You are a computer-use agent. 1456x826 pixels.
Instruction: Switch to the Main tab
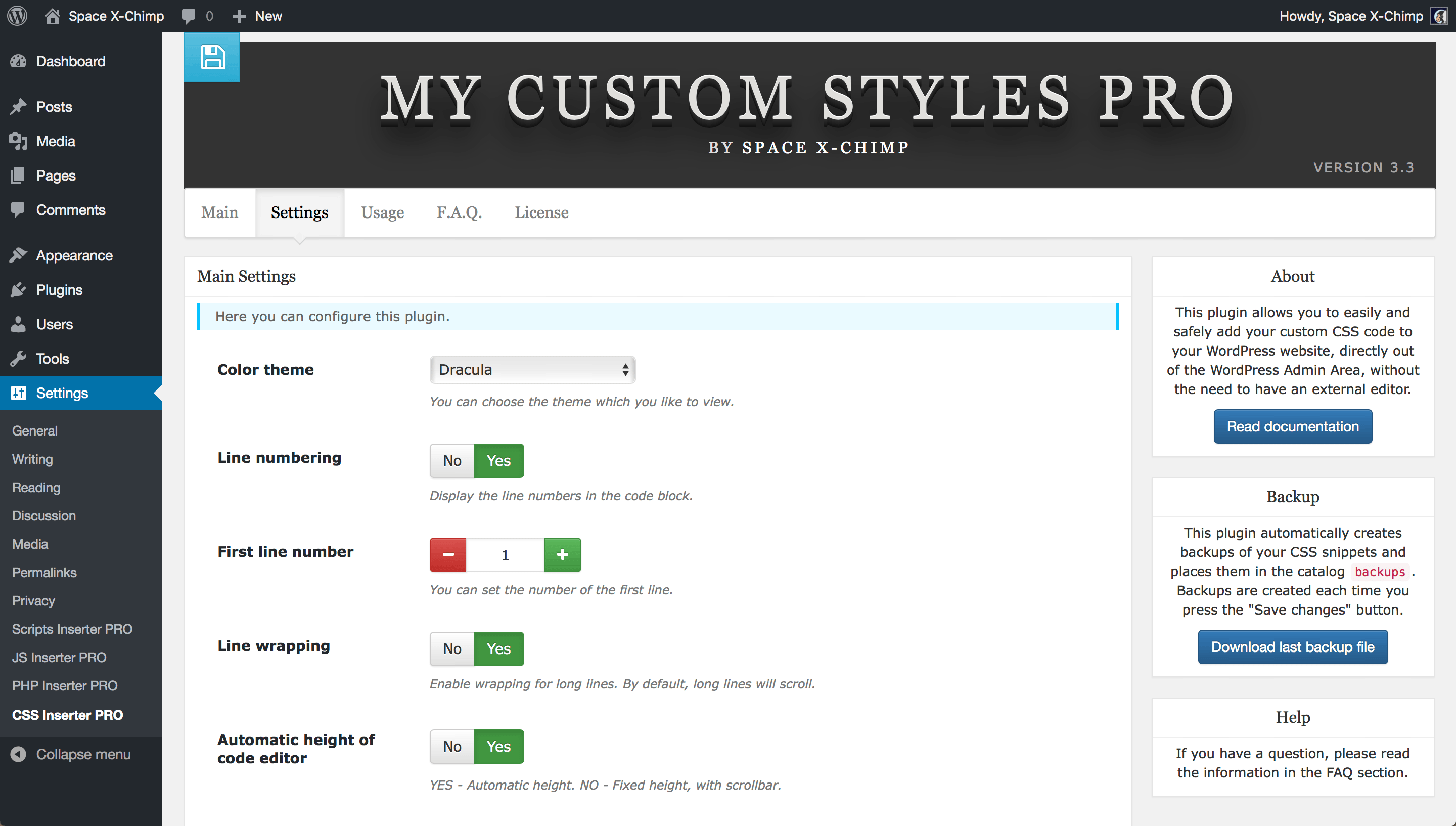coord(220,212)
